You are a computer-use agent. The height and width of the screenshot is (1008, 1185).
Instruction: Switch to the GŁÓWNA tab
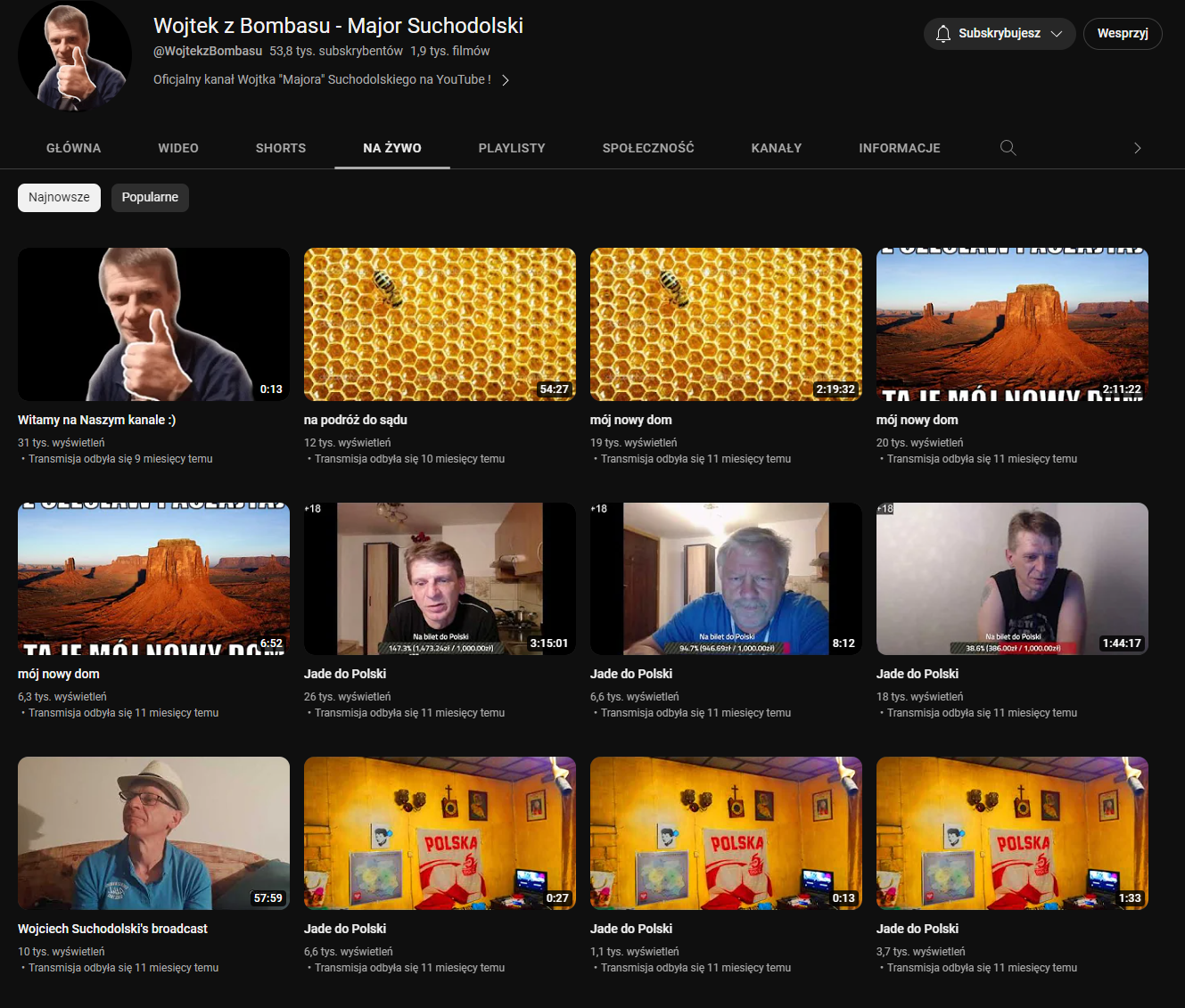(74, 148)
